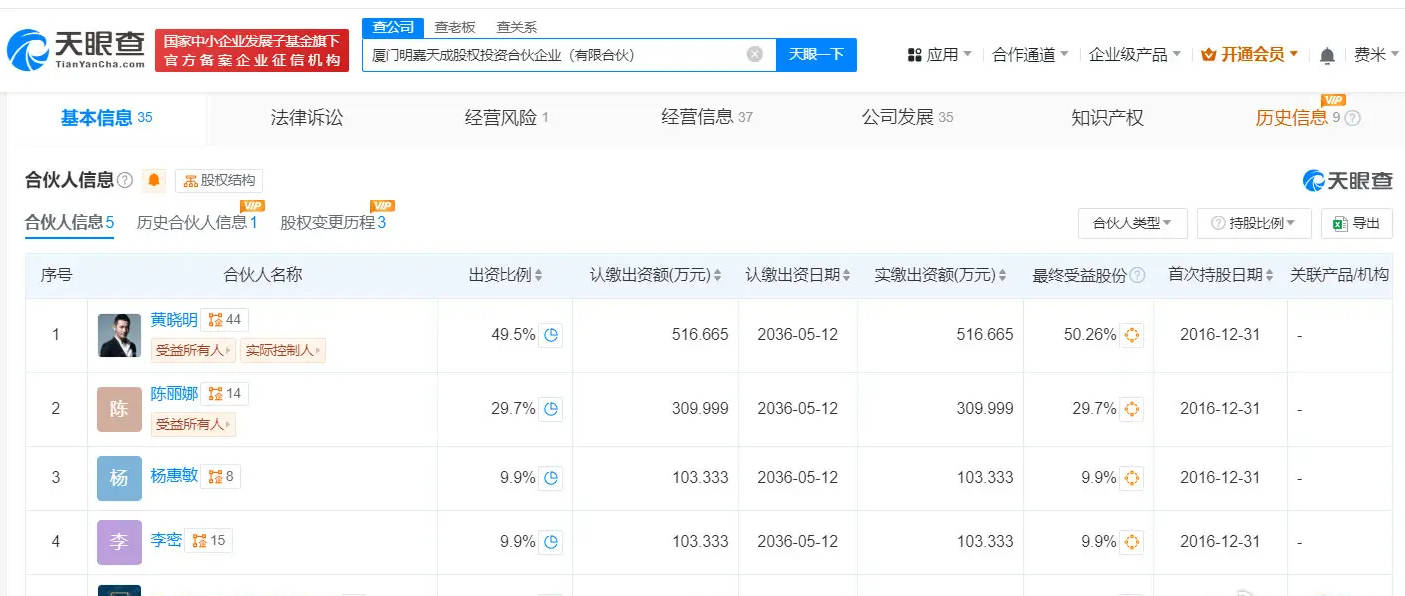Screen dimensions: 1405x596
Task: Click the 受益所有人 tag for 陈丽娜
Action: [x=194, y=424]
